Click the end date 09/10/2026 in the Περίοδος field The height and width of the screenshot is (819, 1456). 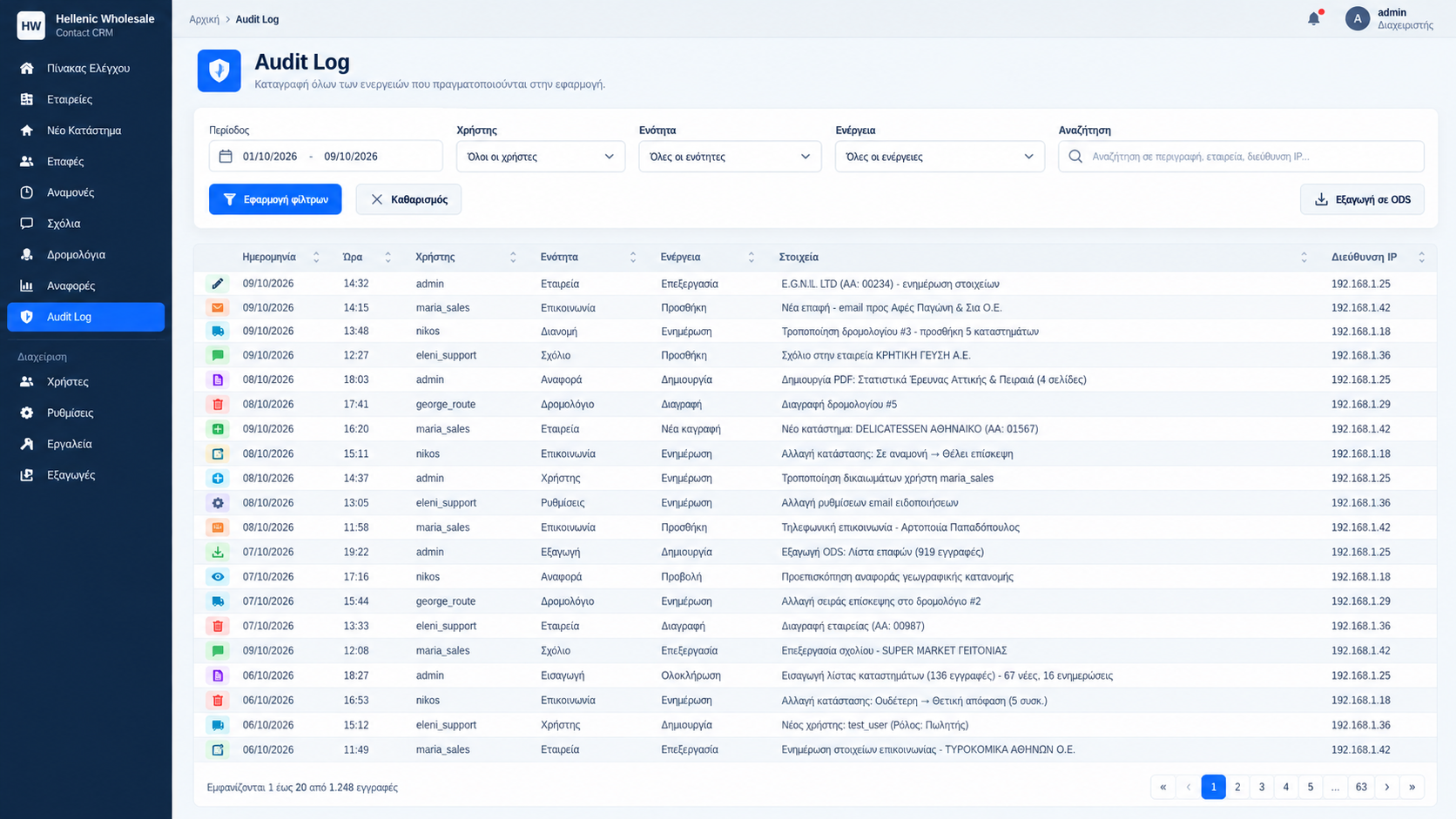tap(351, 157)
